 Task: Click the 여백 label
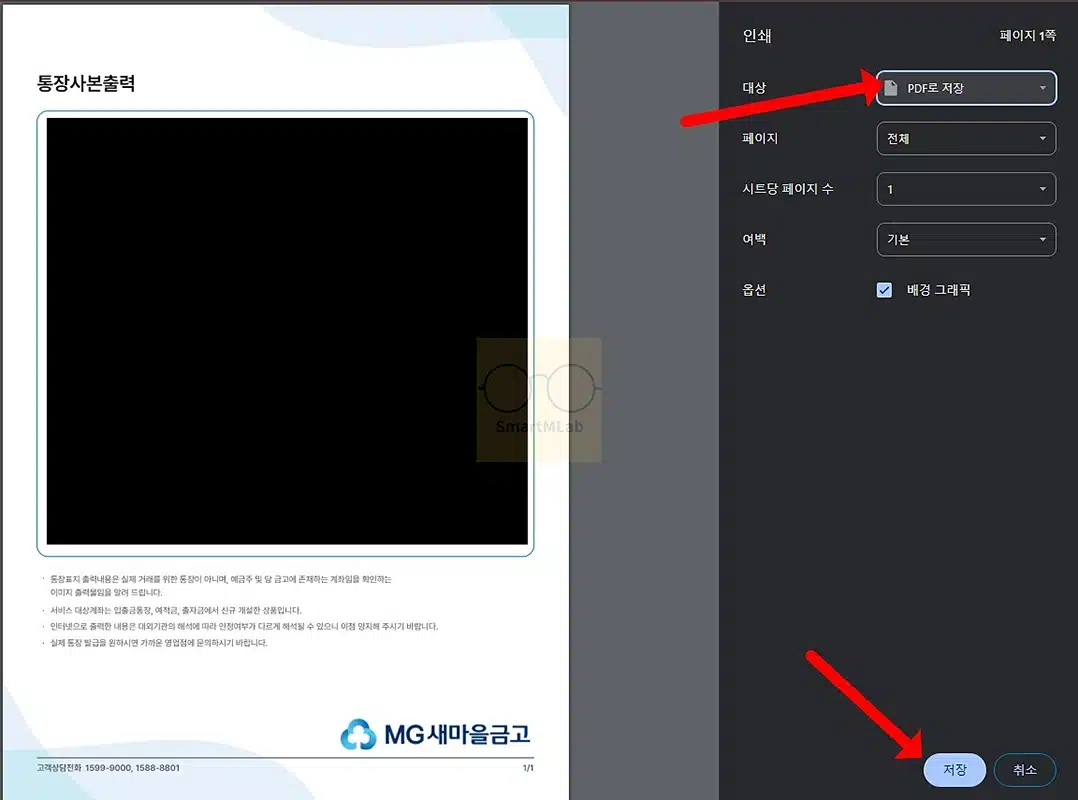(x=754, y=239)
